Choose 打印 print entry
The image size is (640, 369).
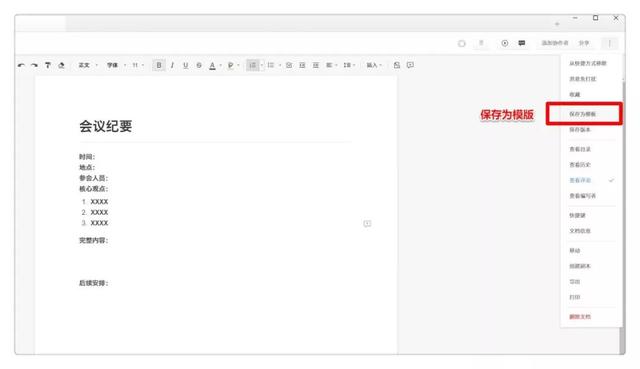pos(575,297)
